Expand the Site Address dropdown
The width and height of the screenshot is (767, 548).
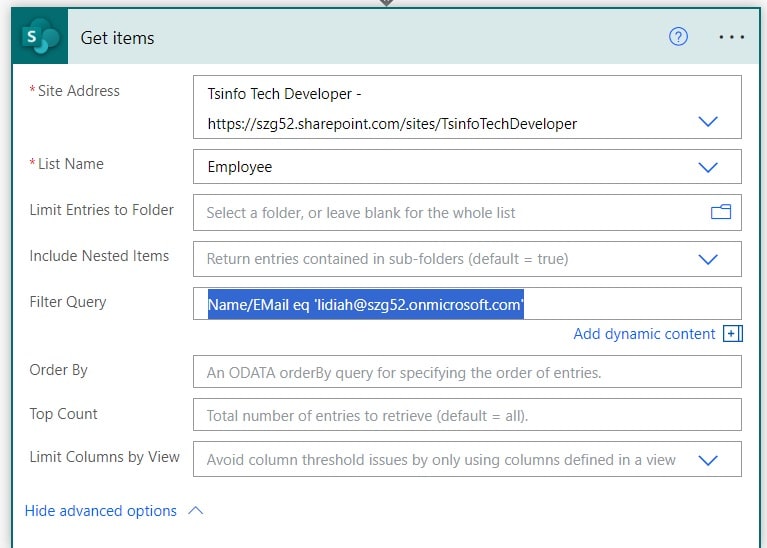click(708, 121)
